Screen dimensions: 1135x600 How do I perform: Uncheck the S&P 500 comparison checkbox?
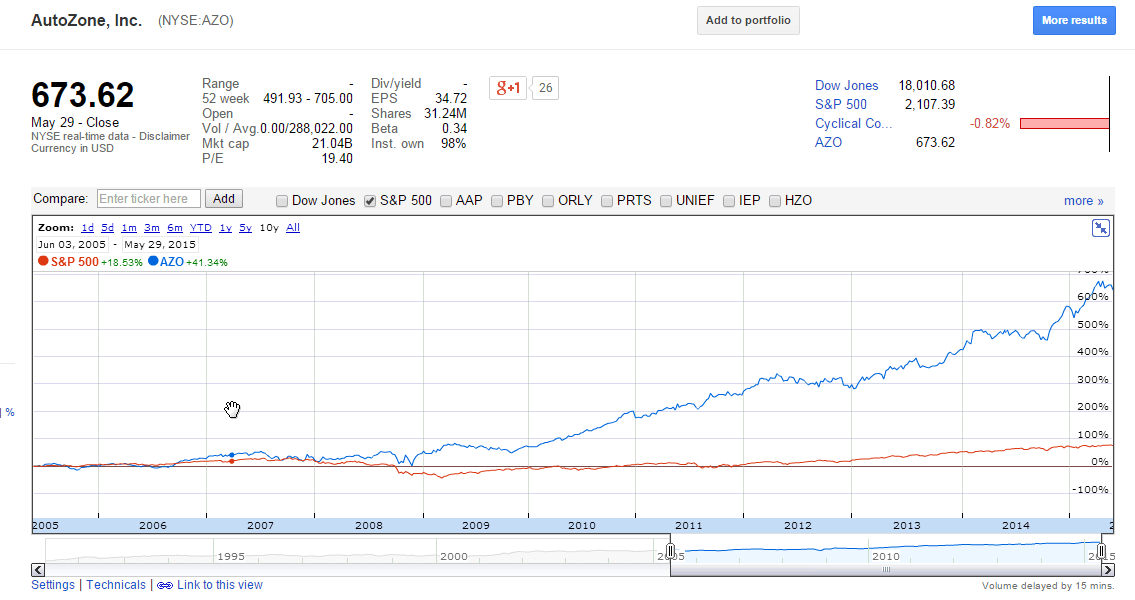[x=370, y=201]
